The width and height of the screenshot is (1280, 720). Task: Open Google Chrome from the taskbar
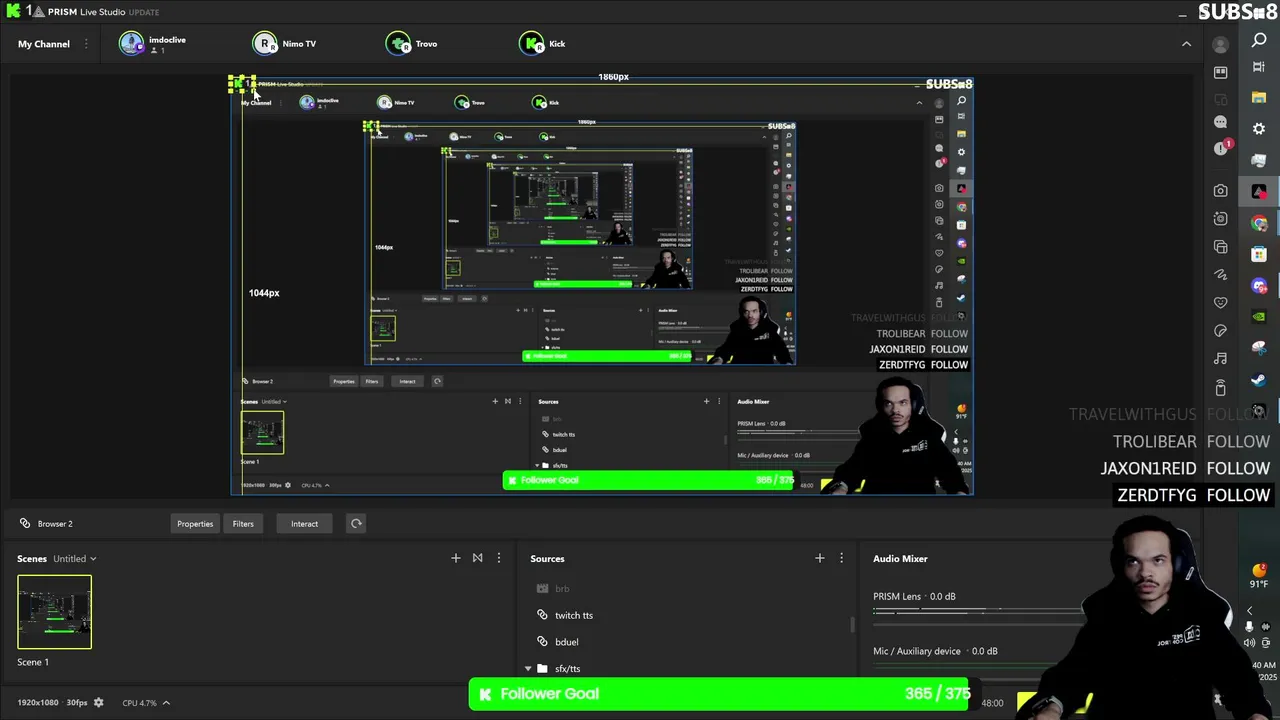pyautogui.click(x=1259, y=223)
